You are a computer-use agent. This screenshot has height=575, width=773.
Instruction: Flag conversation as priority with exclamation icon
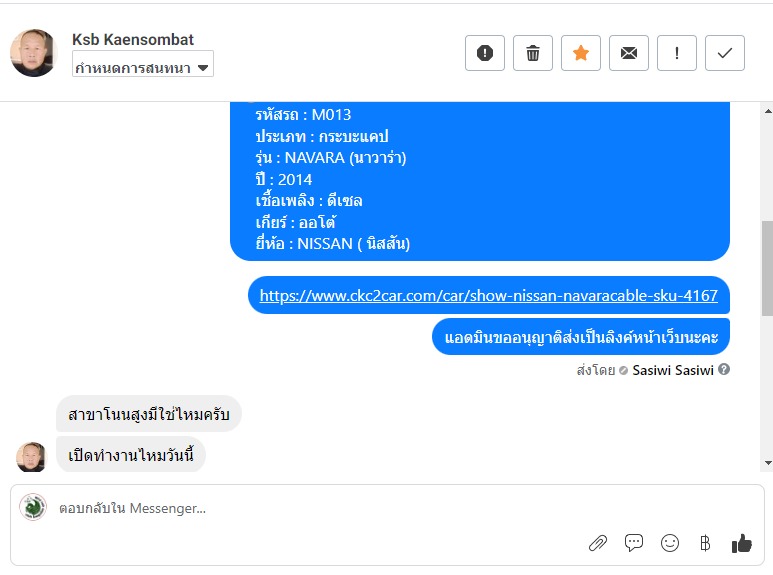pos(676,53)
